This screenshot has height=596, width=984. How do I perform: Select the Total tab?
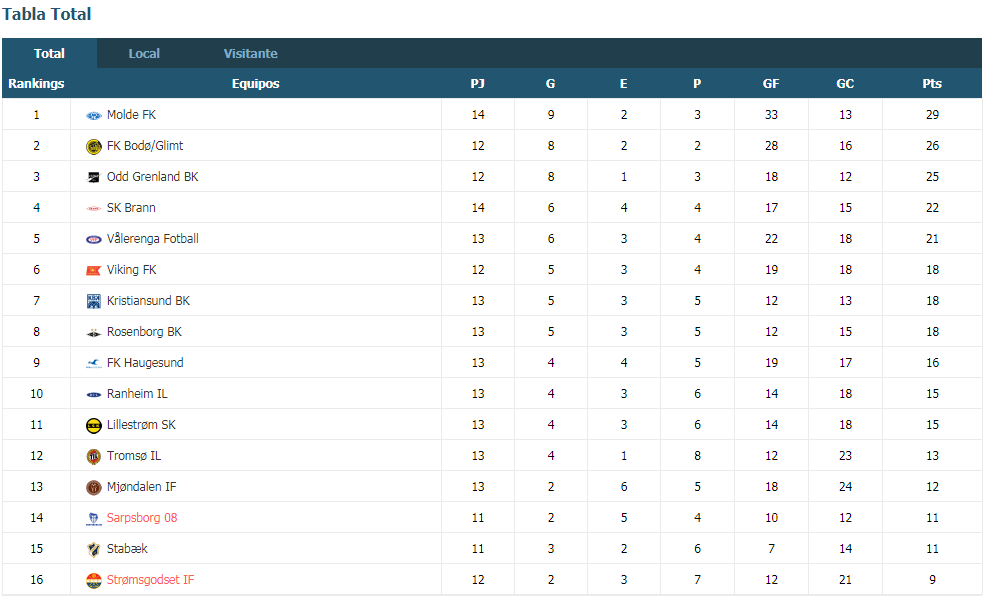click(49, 53)
